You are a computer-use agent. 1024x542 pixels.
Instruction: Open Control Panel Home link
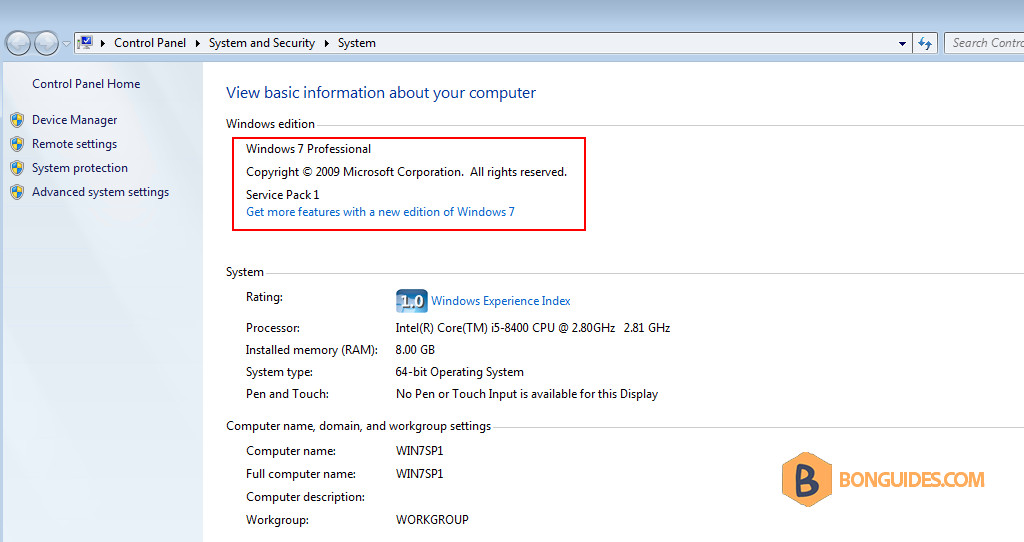click(86, 84)
